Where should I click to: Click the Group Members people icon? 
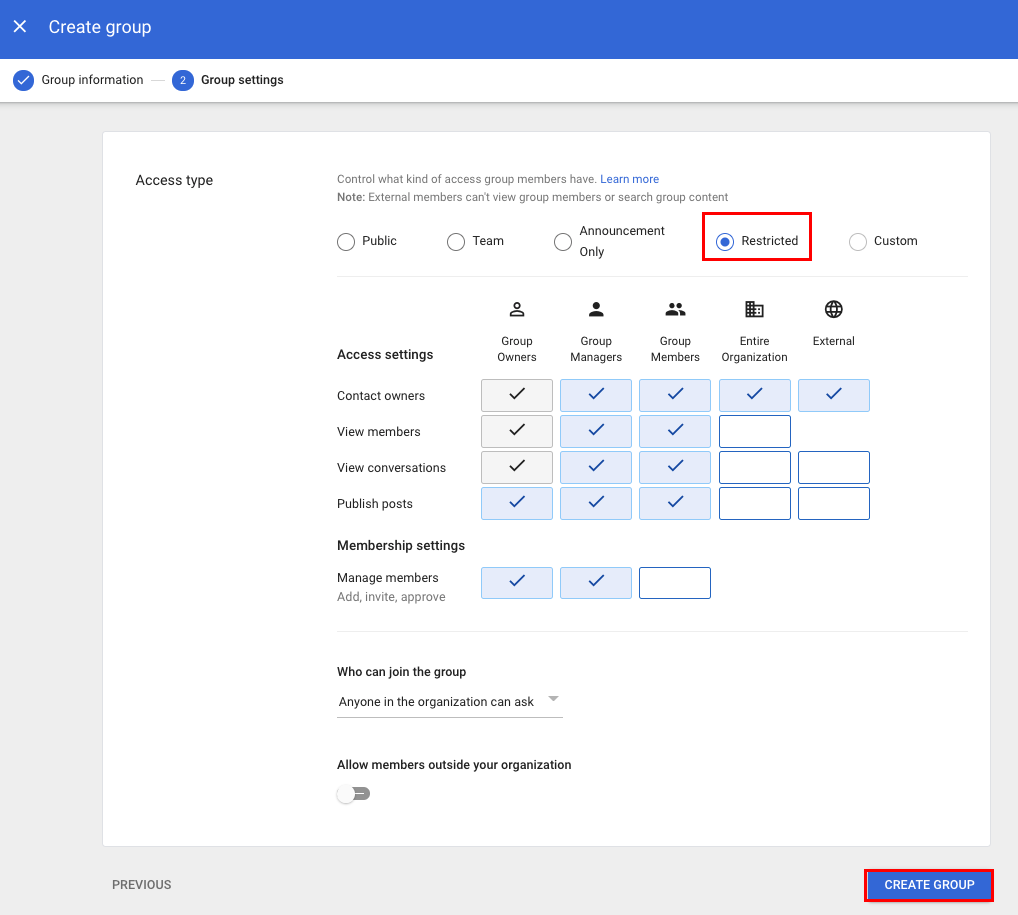tap(675, 309)
